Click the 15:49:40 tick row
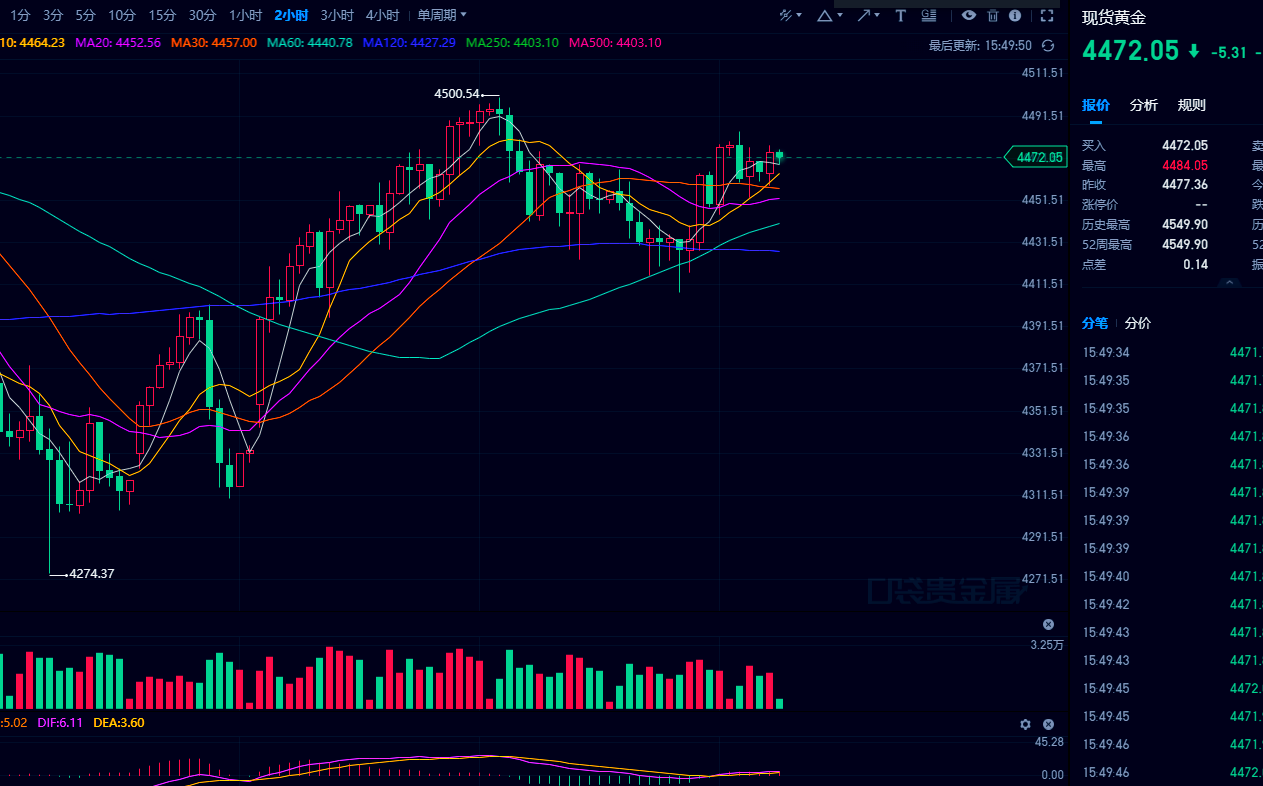1263x786 pixels. pyautogui.click(x=1172, y=576)
